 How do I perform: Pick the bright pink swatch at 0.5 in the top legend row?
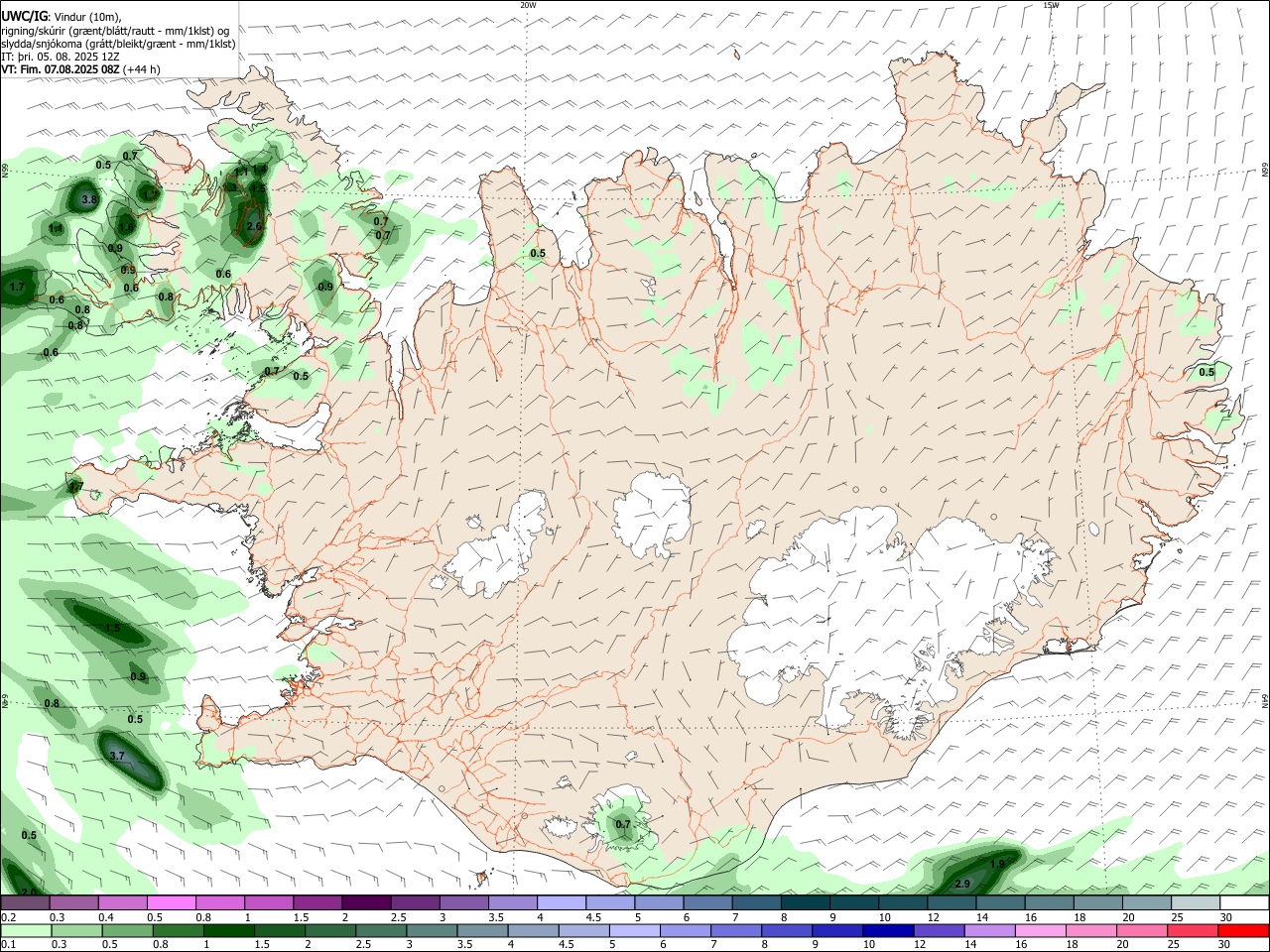point(171,903)
